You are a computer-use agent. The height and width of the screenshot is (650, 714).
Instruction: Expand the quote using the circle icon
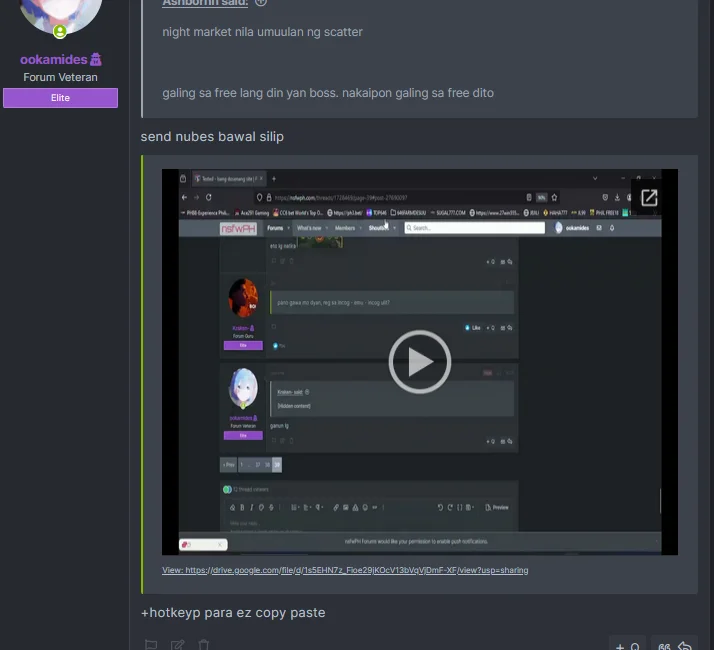pos(260,2)
